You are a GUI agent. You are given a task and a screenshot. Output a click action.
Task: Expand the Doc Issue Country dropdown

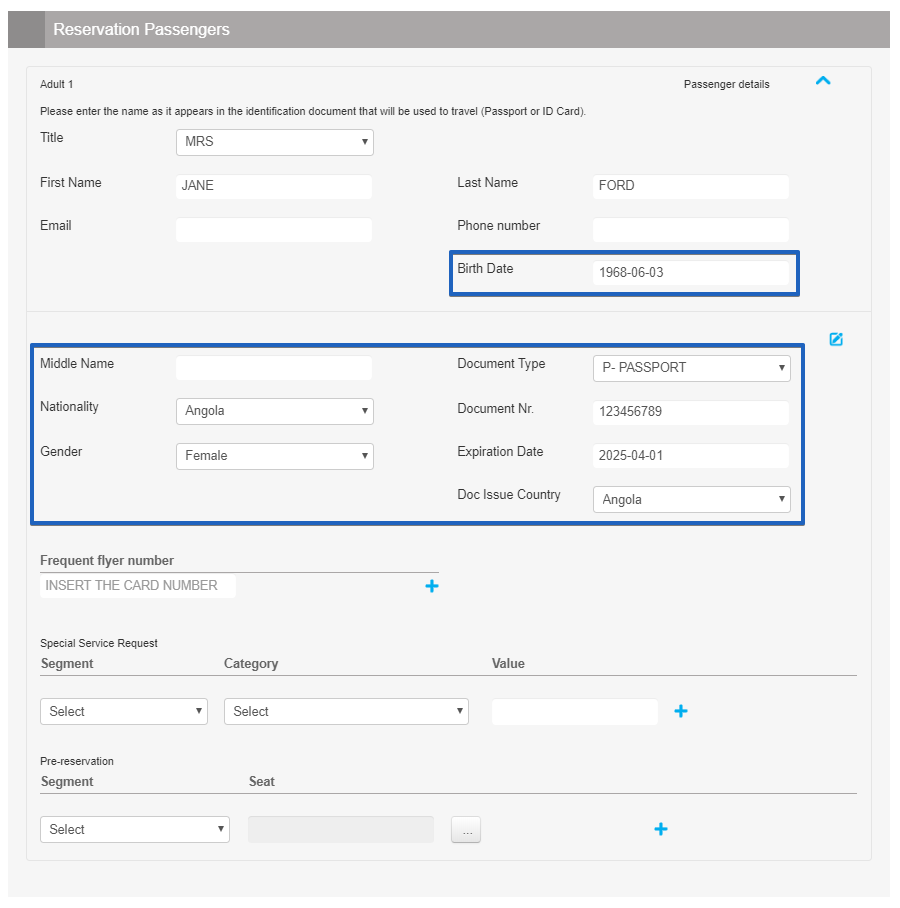[691, 500]
